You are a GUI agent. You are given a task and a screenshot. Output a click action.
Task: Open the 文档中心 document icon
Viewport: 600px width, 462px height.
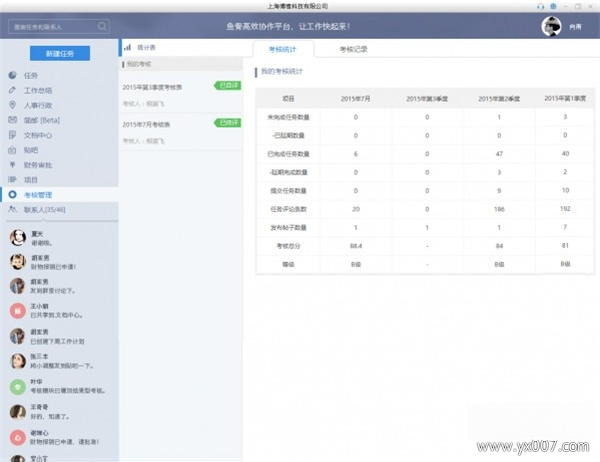(13, 135)
